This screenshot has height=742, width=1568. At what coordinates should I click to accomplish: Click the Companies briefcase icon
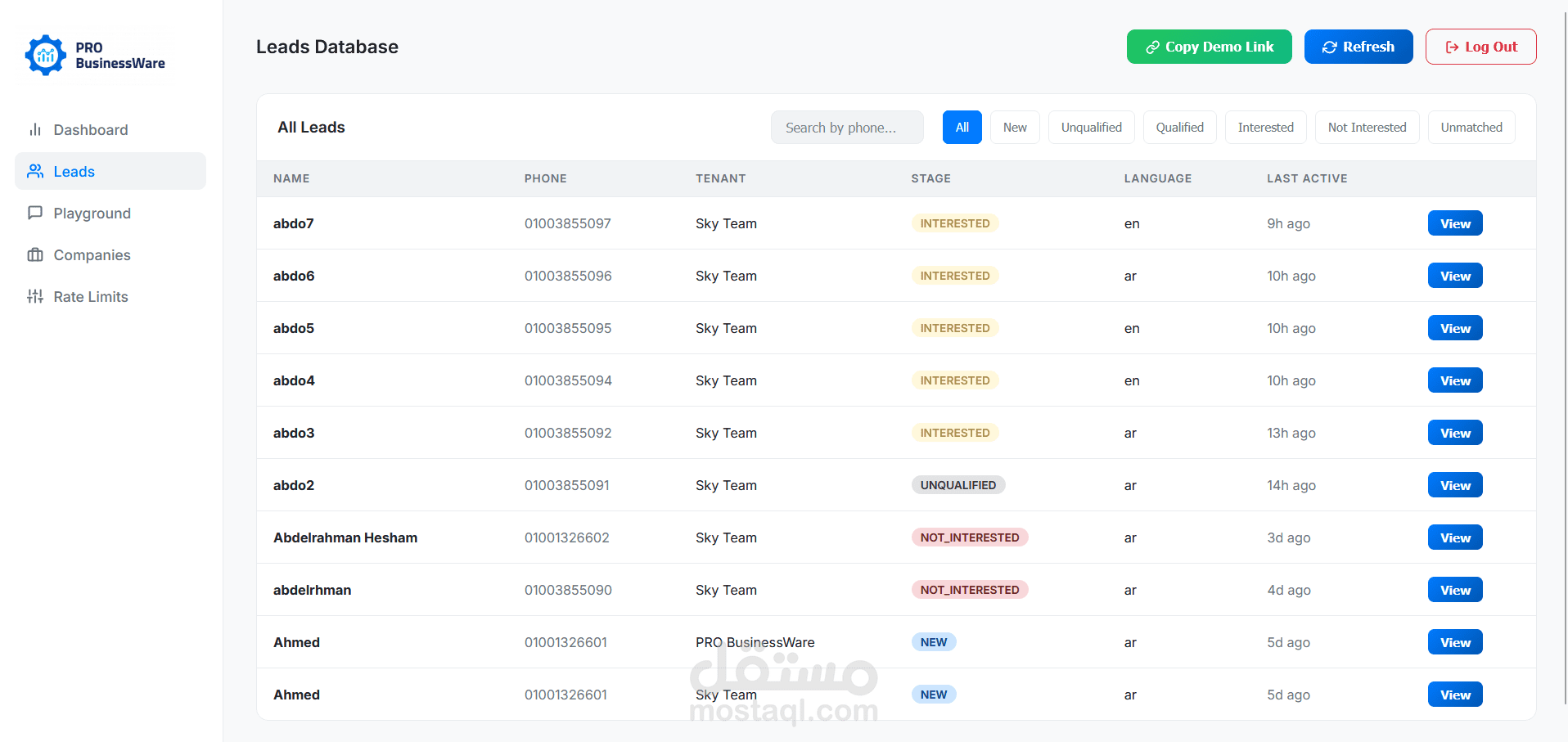[x=35, y=254]
